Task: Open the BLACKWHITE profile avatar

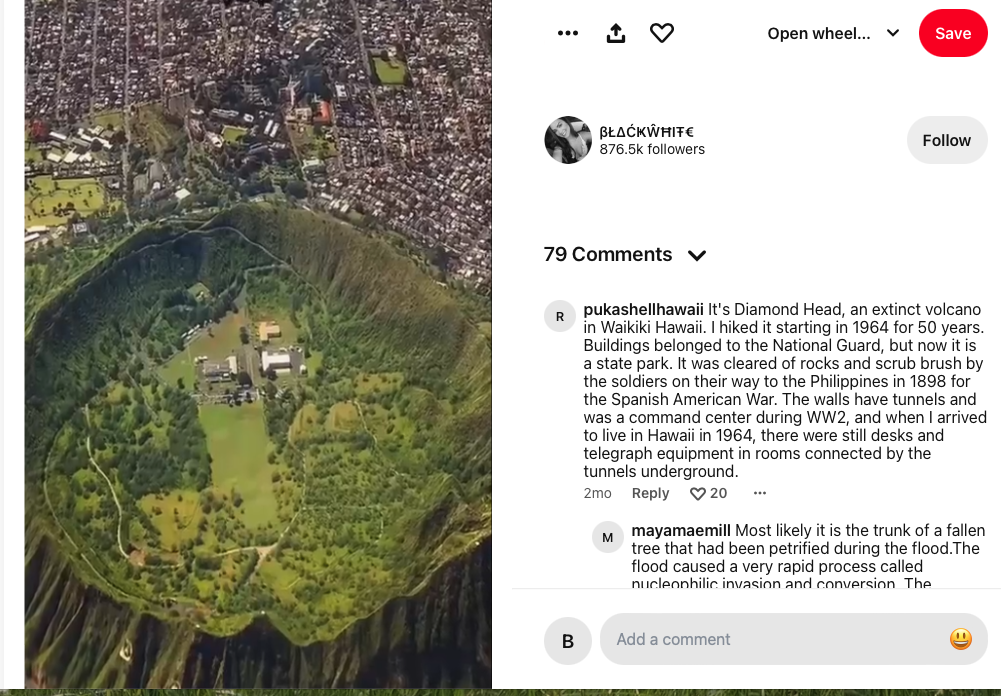Action: 568,140
